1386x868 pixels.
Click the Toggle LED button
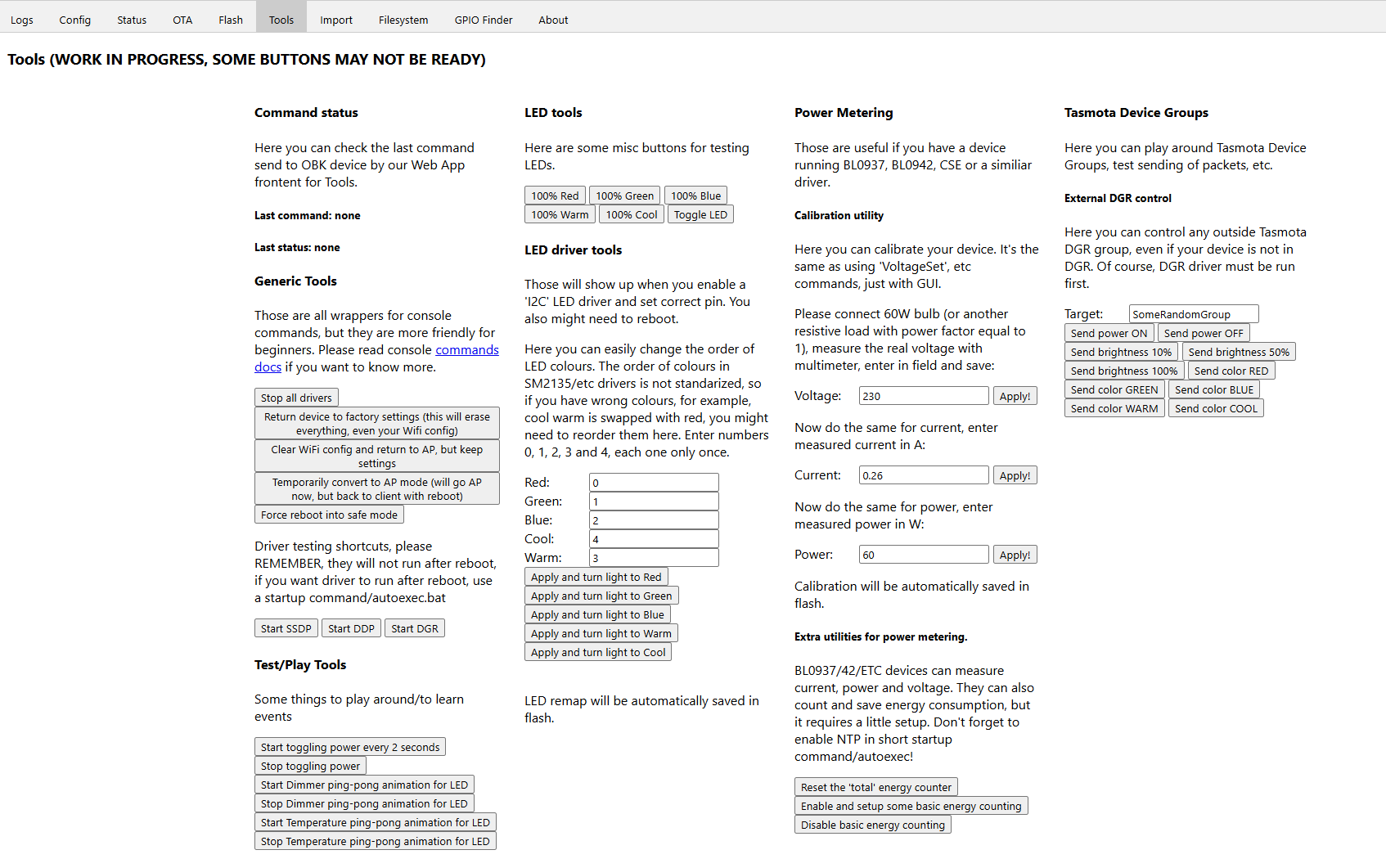[700, 214]
